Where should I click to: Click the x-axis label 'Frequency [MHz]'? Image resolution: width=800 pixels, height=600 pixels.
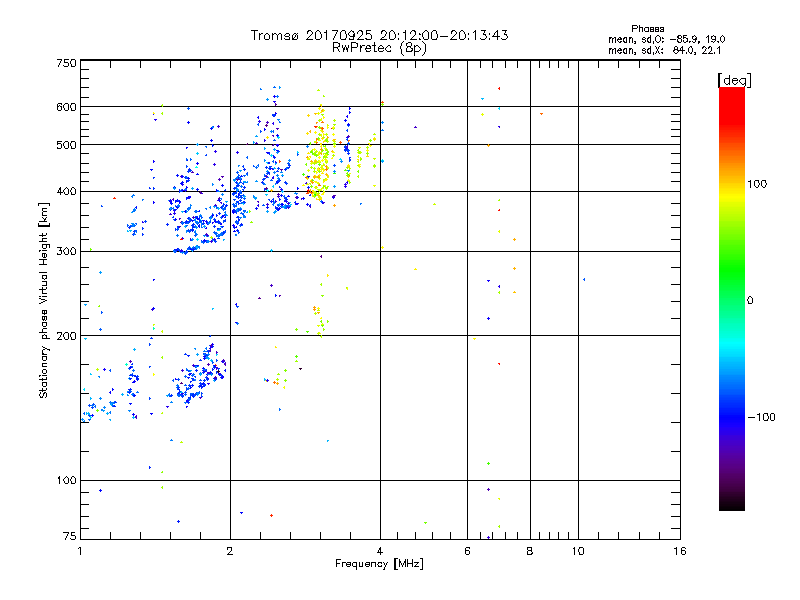[379, 564]
